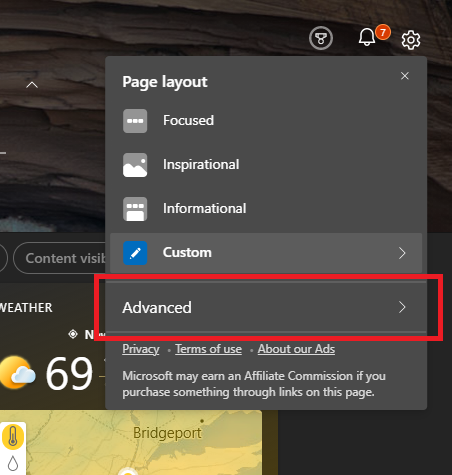Open the Terms of use link
Image resolution: width=452 pixels, height=475 pixels.
(209, 349)
